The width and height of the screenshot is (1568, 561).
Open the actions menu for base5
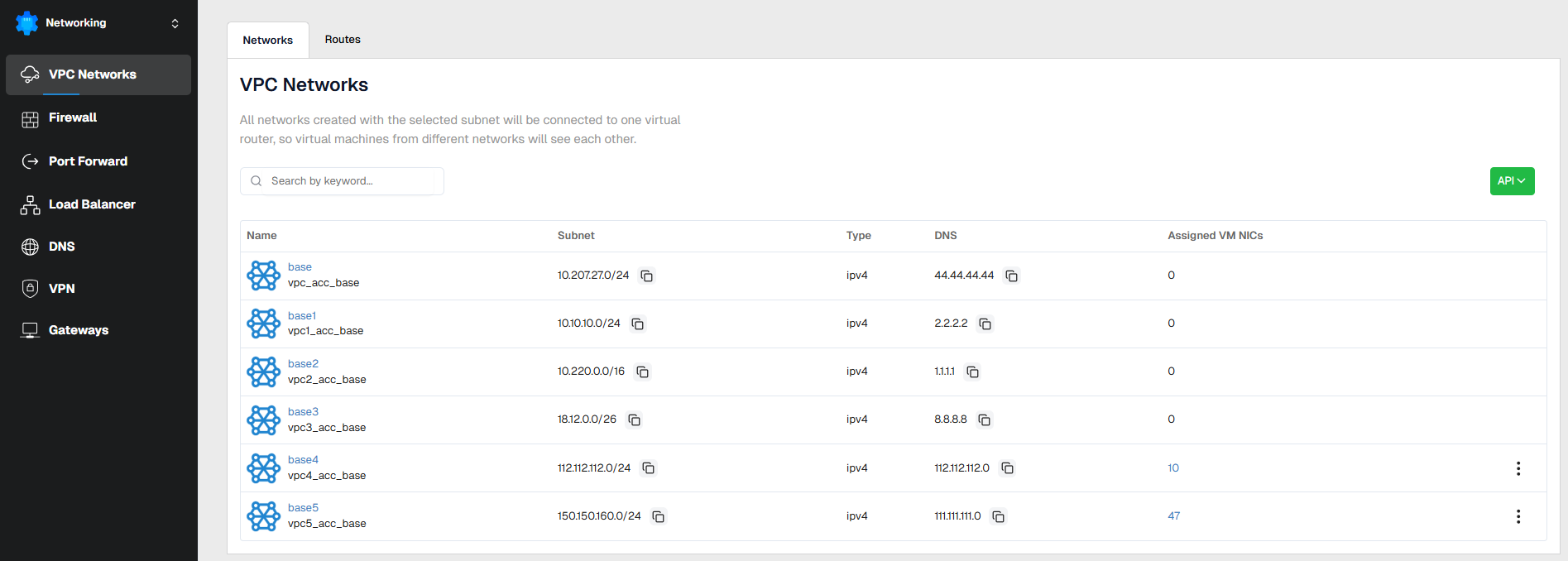point(1518,516)
